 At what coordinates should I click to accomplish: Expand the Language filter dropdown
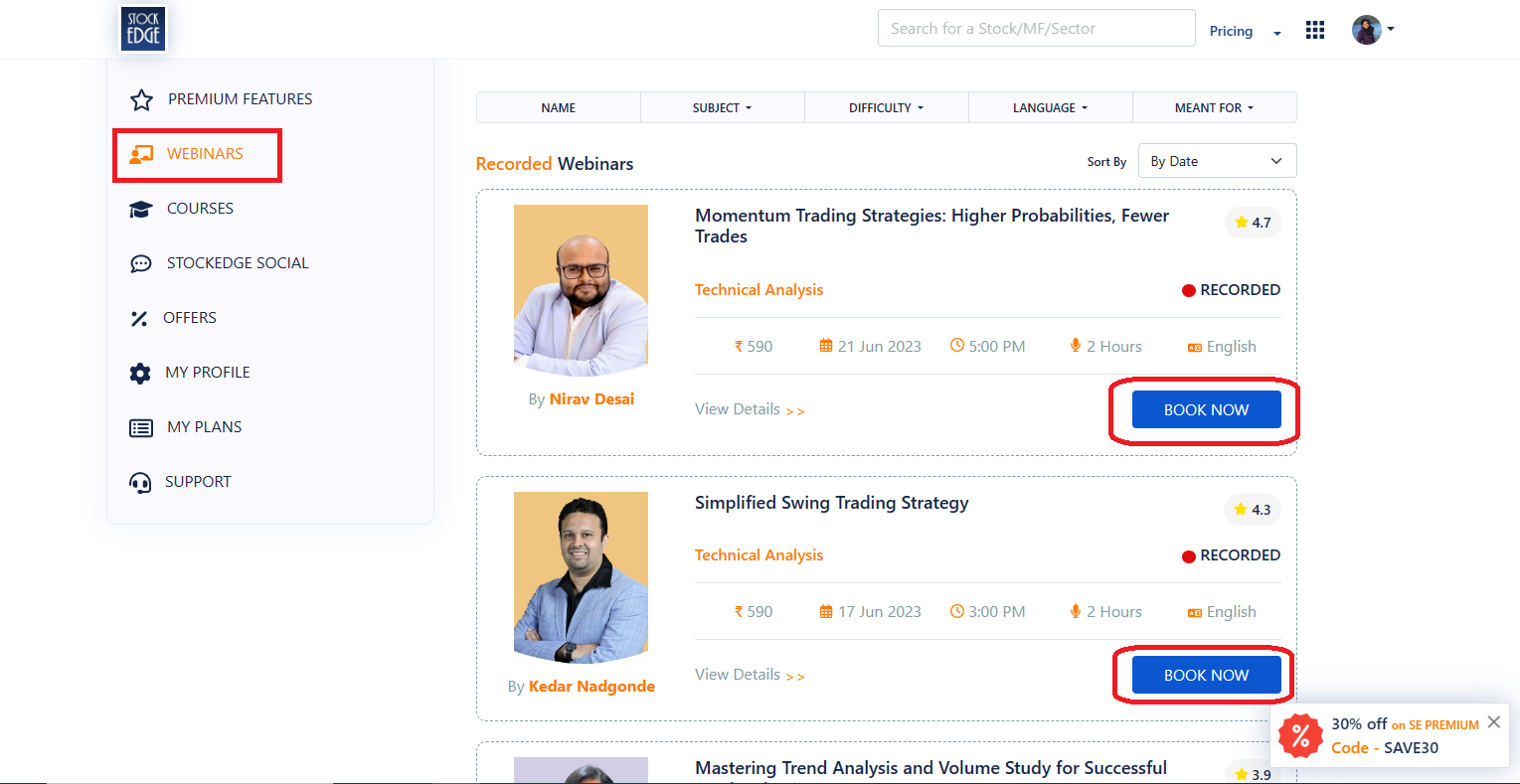[1050, 107]
